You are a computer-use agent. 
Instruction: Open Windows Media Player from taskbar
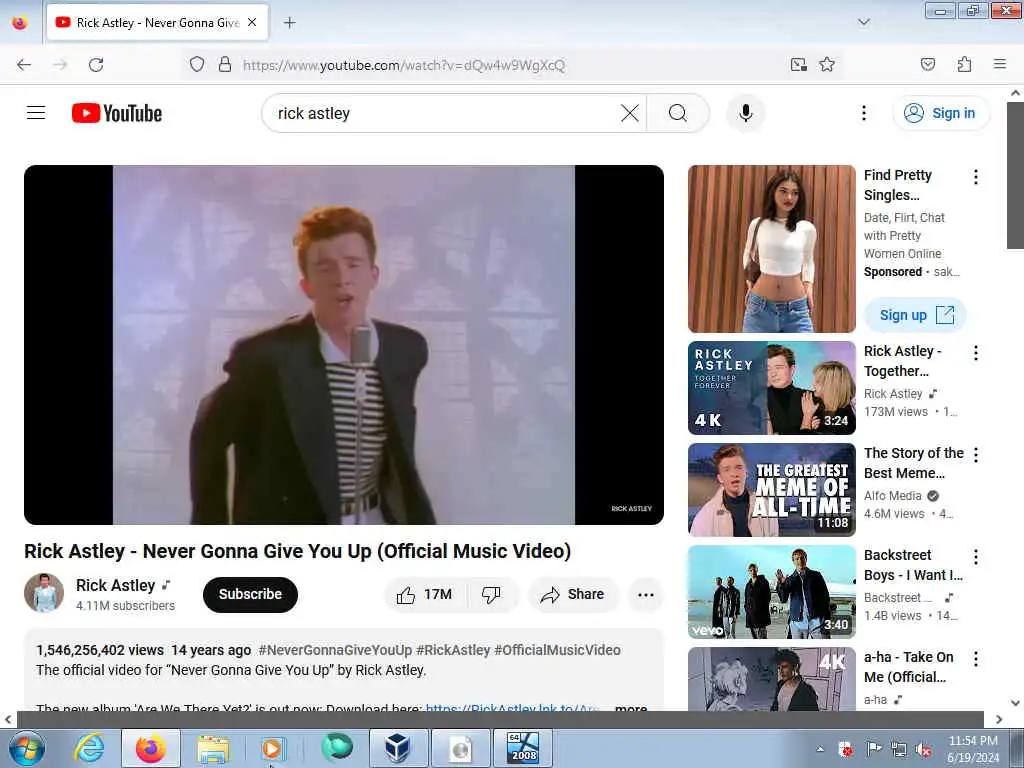coord(272,748)
